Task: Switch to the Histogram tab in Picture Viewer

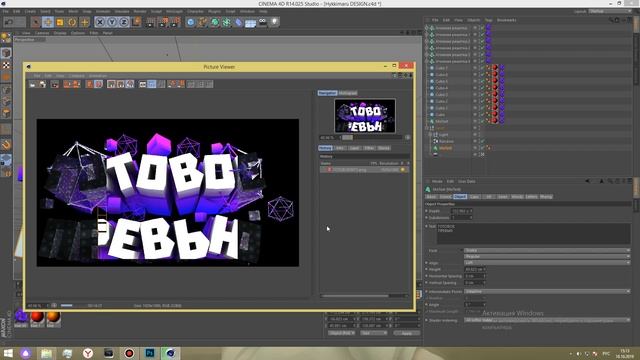Action: [348, 93]
